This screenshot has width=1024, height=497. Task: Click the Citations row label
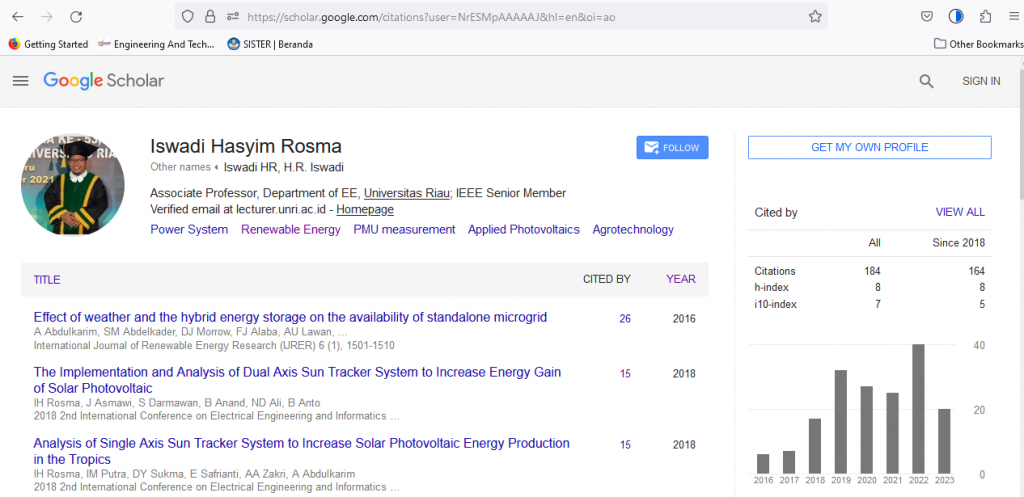pos(775,271)
